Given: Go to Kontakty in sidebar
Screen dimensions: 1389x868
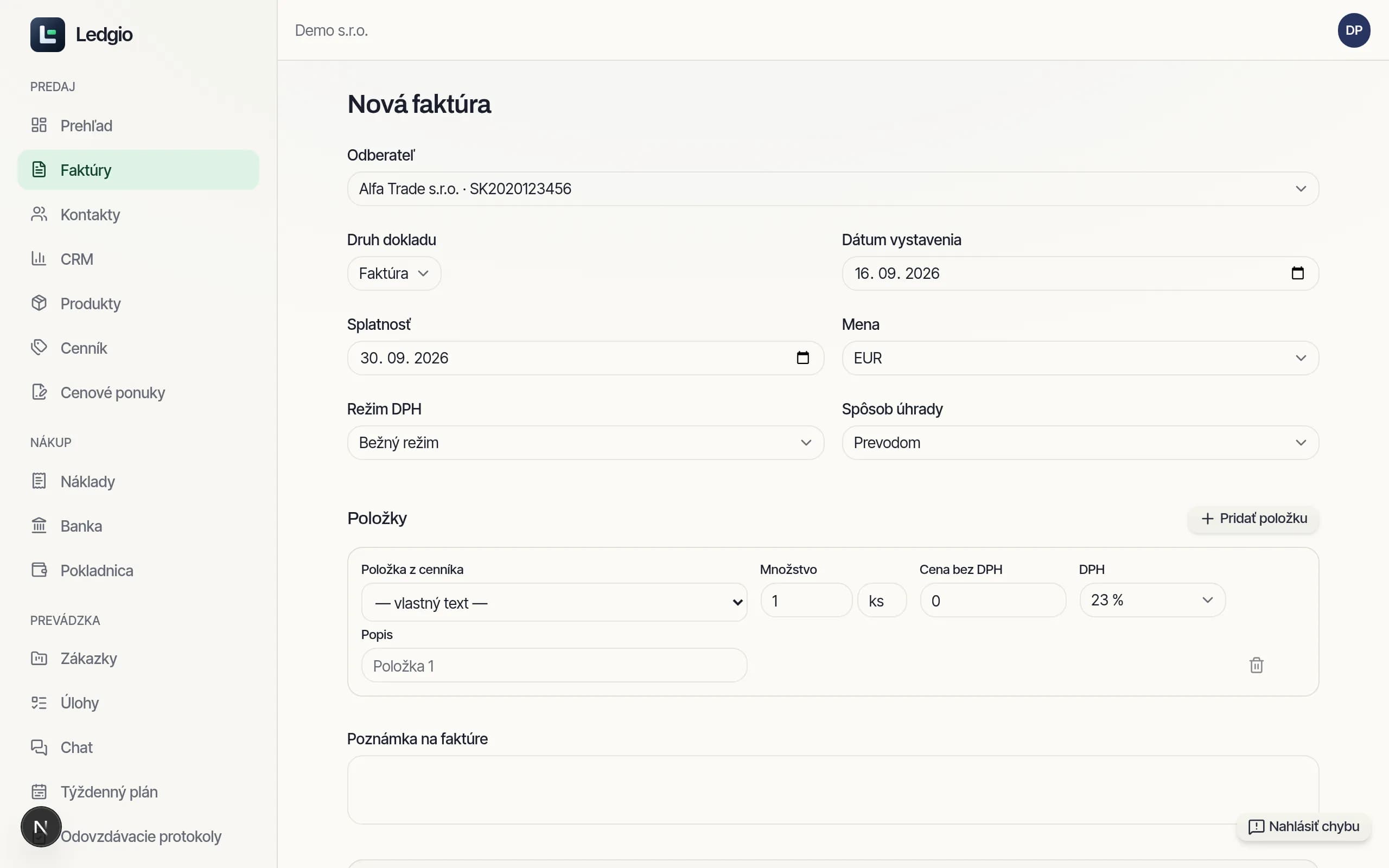Looking at the screenshot, I should (x=138, y=214).
